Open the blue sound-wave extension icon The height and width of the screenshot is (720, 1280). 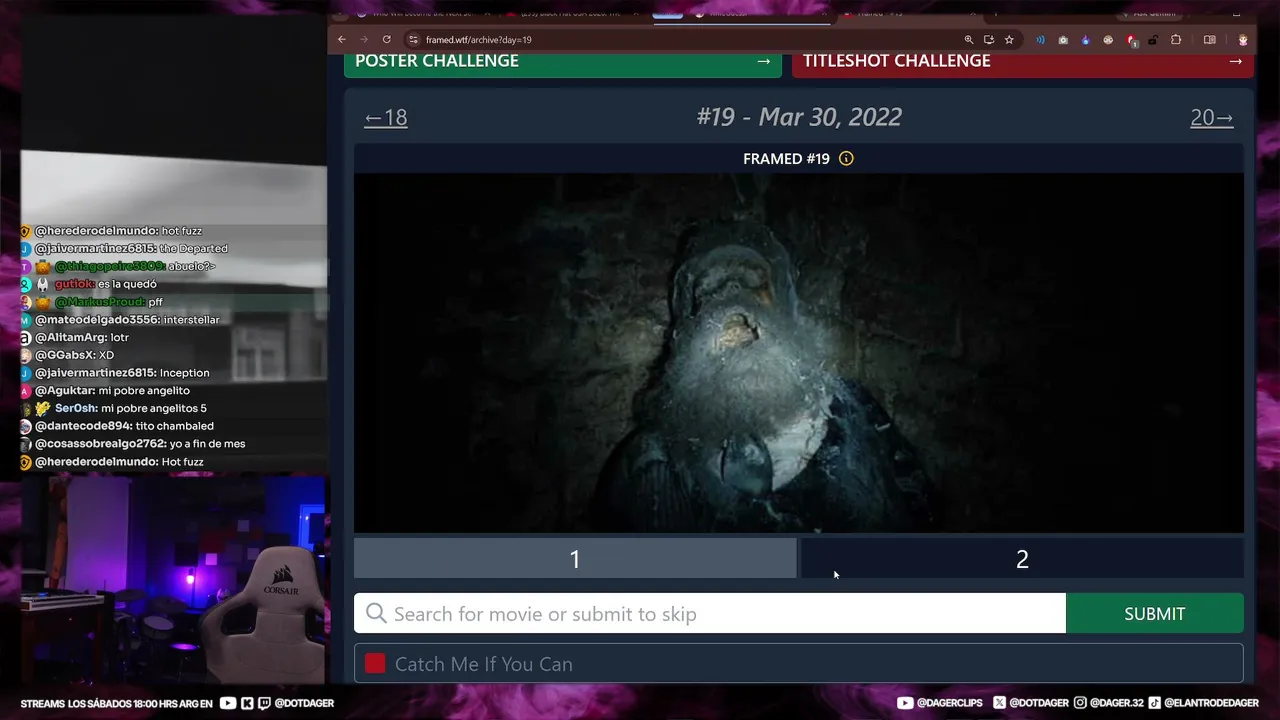1040,40
